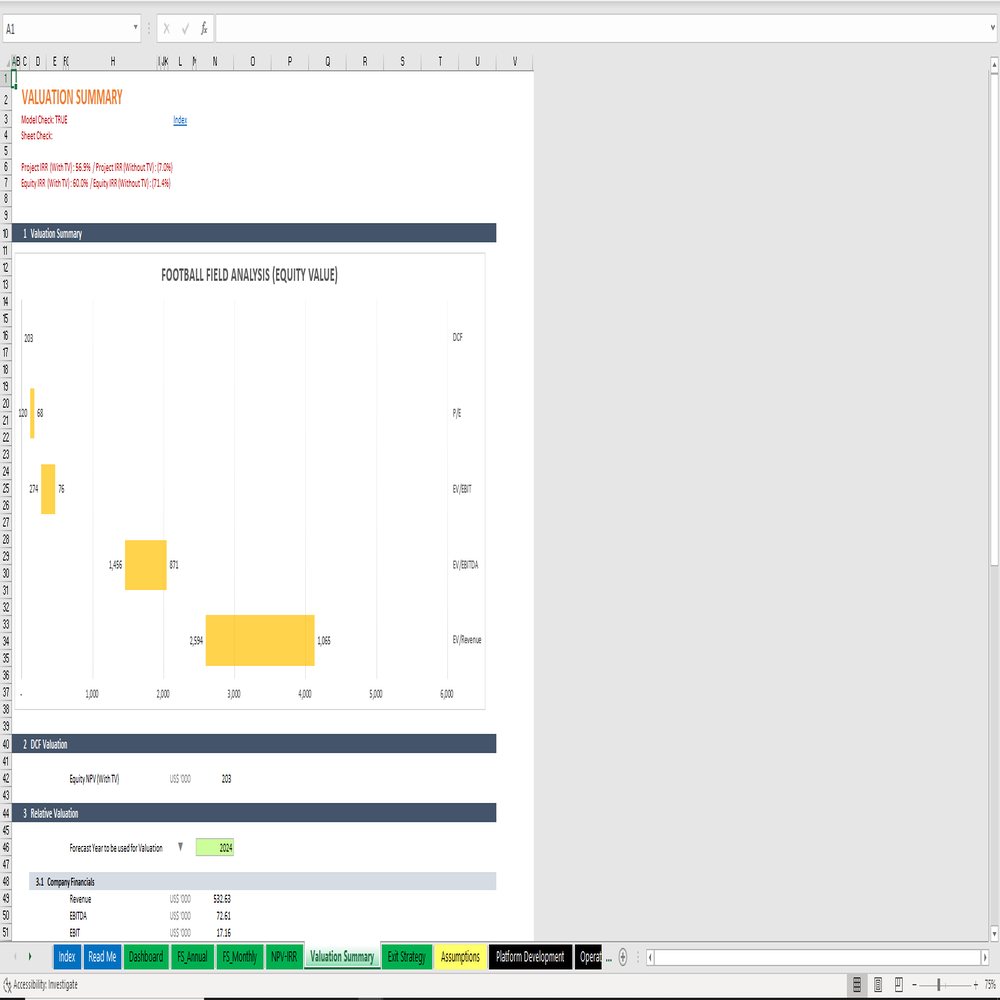Adjust the zoom slider handle
Viewport: 1000px width, 1000px height.
pos(939,985)
